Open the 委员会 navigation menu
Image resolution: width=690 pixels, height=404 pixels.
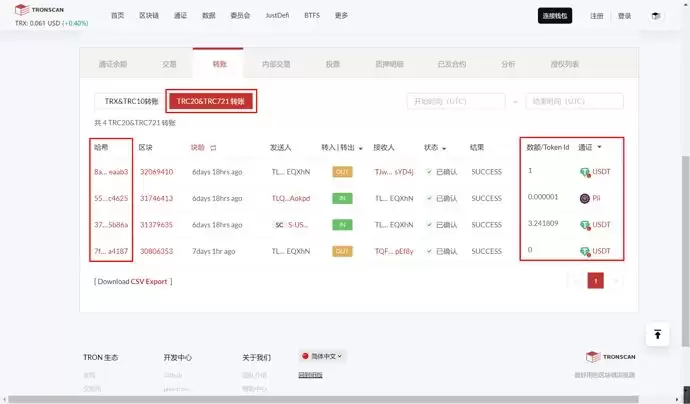click(x=240, y=15)
